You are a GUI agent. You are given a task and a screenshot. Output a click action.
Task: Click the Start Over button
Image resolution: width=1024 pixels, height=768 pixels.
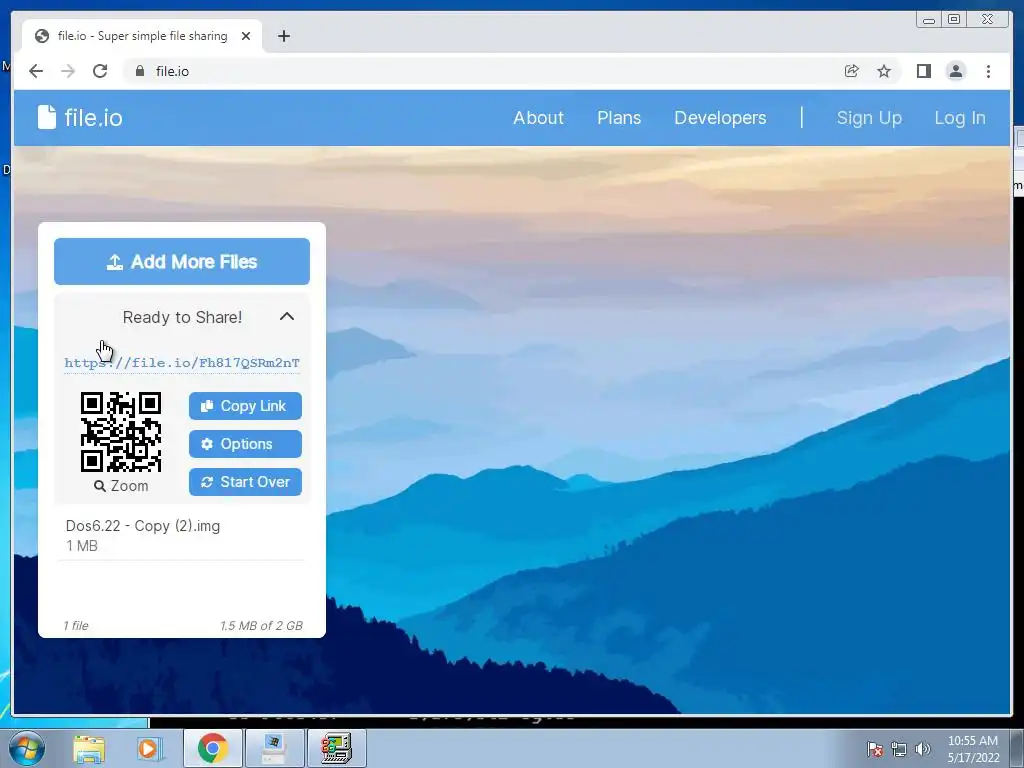click(245, 482)
